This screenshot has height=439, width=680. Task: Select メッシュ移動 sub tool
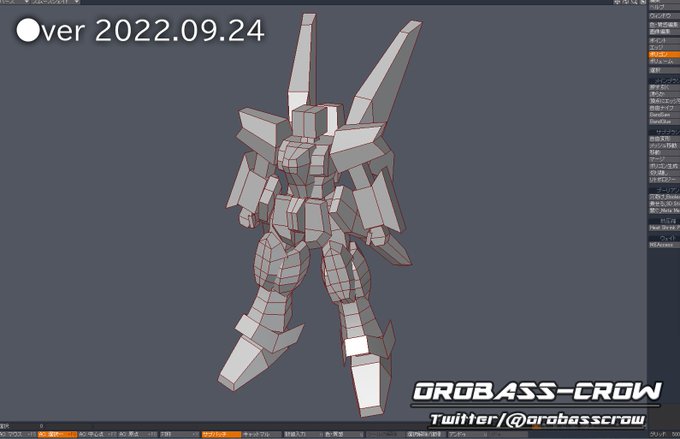(664, 146)
